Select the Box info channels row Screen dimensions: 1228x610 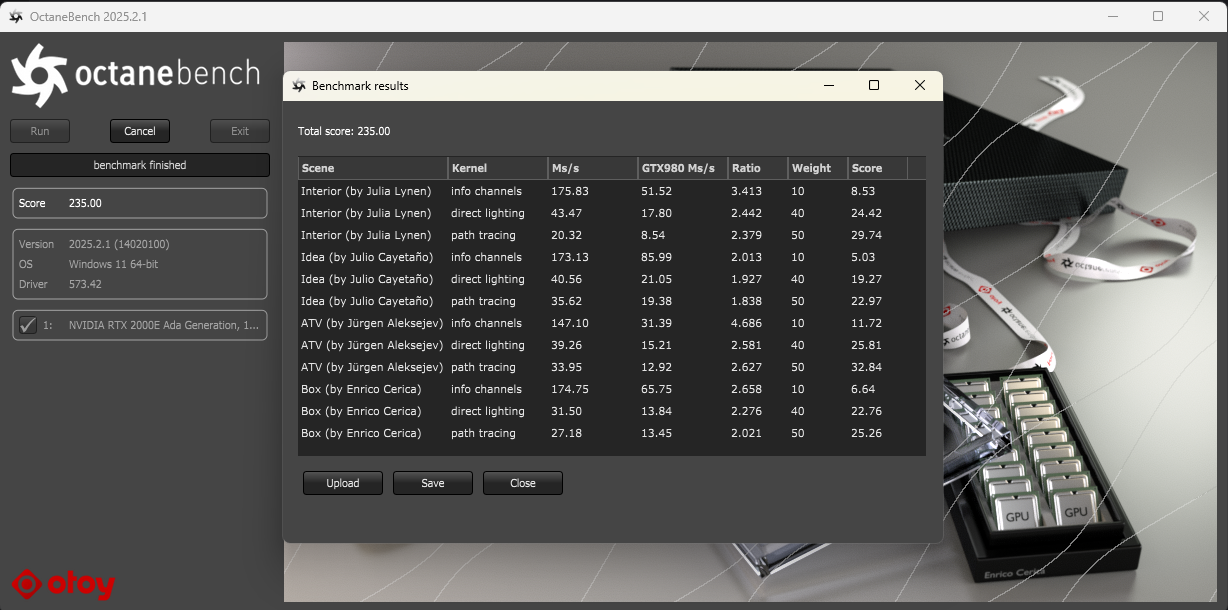pos(612,389)
